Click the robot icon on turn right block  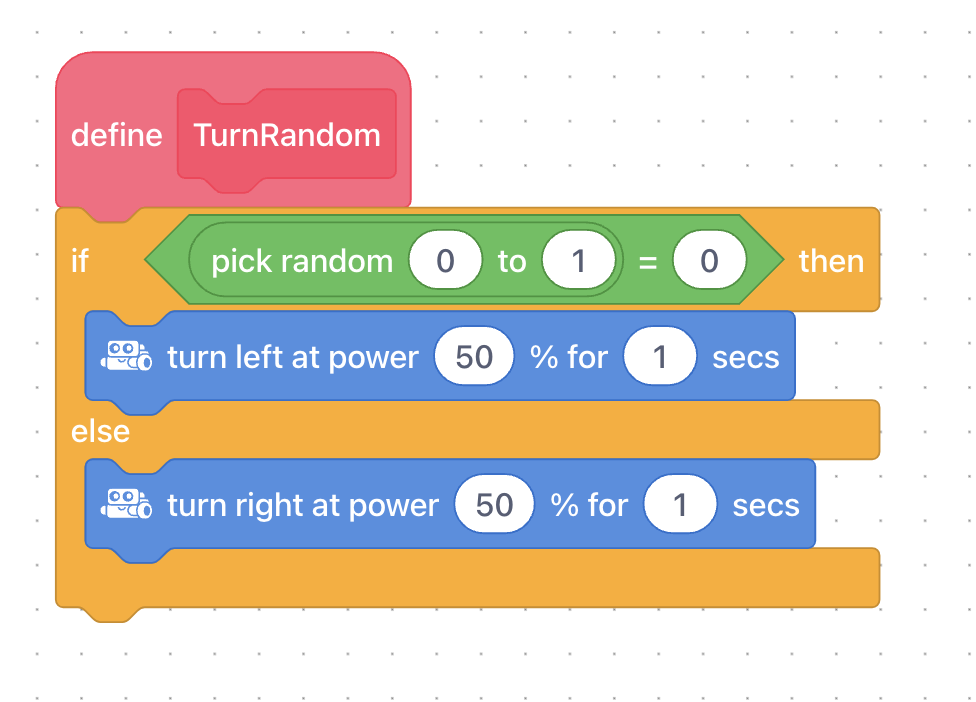click(x=126, y=504)
